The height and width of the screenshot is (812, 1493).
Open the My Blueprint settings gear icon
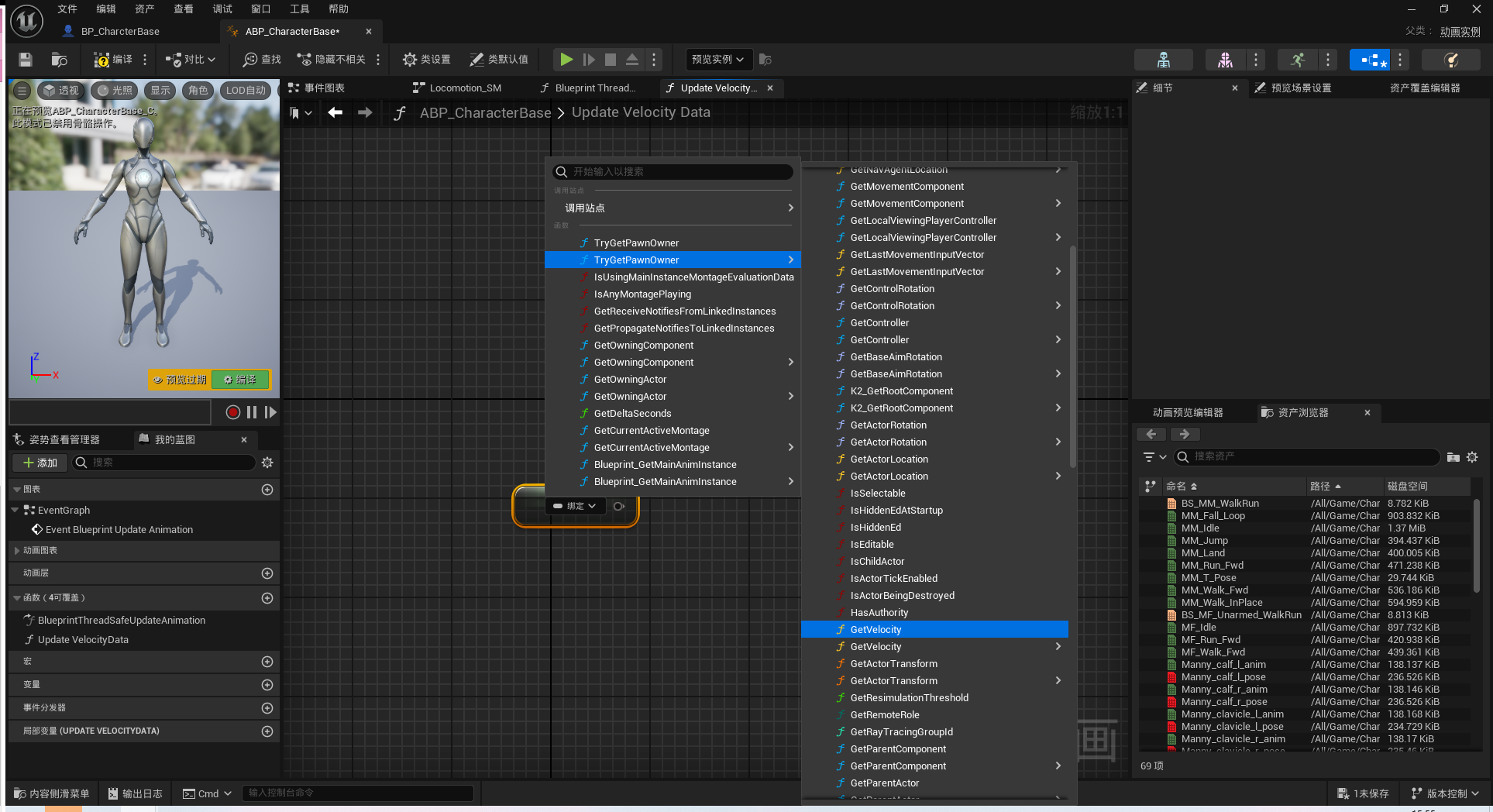point(267,463)
